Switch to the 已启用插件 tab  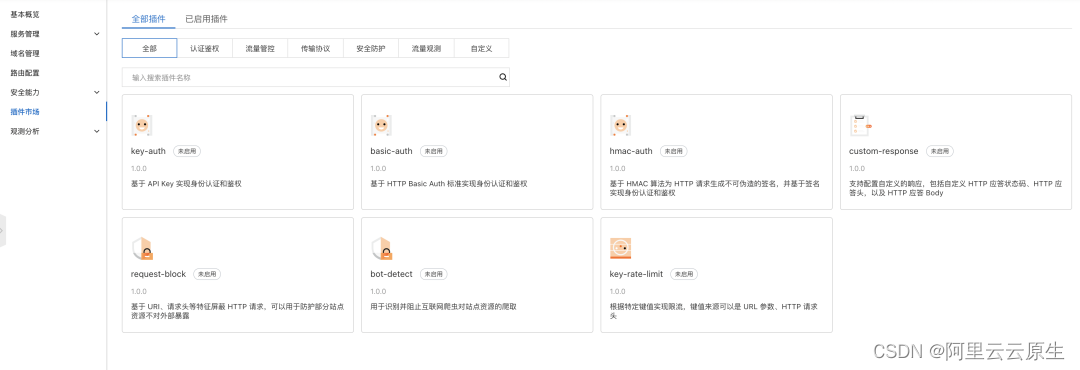207,19
